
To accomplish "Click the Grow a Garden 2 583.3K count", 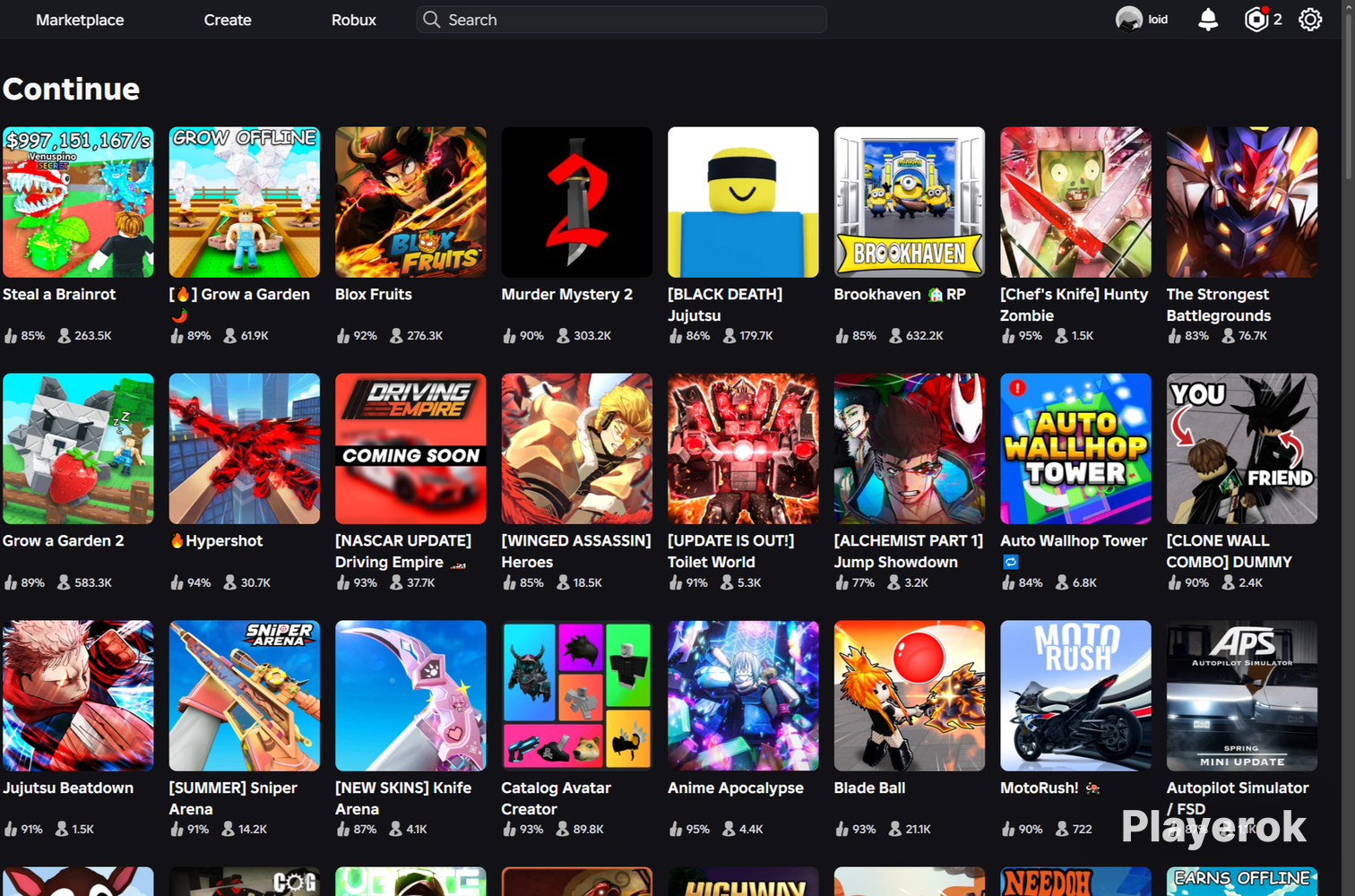I will [85, 582].
